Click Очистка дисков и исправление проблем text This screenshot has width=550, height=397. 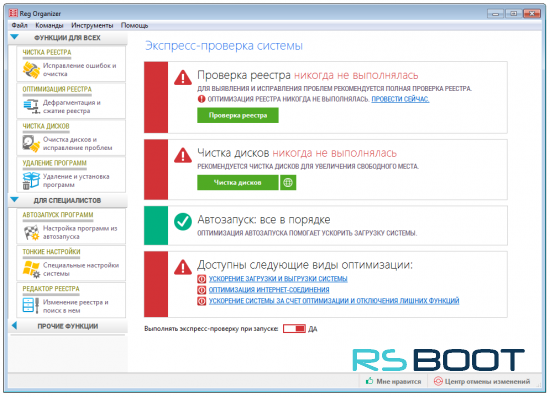coord(78,144)
